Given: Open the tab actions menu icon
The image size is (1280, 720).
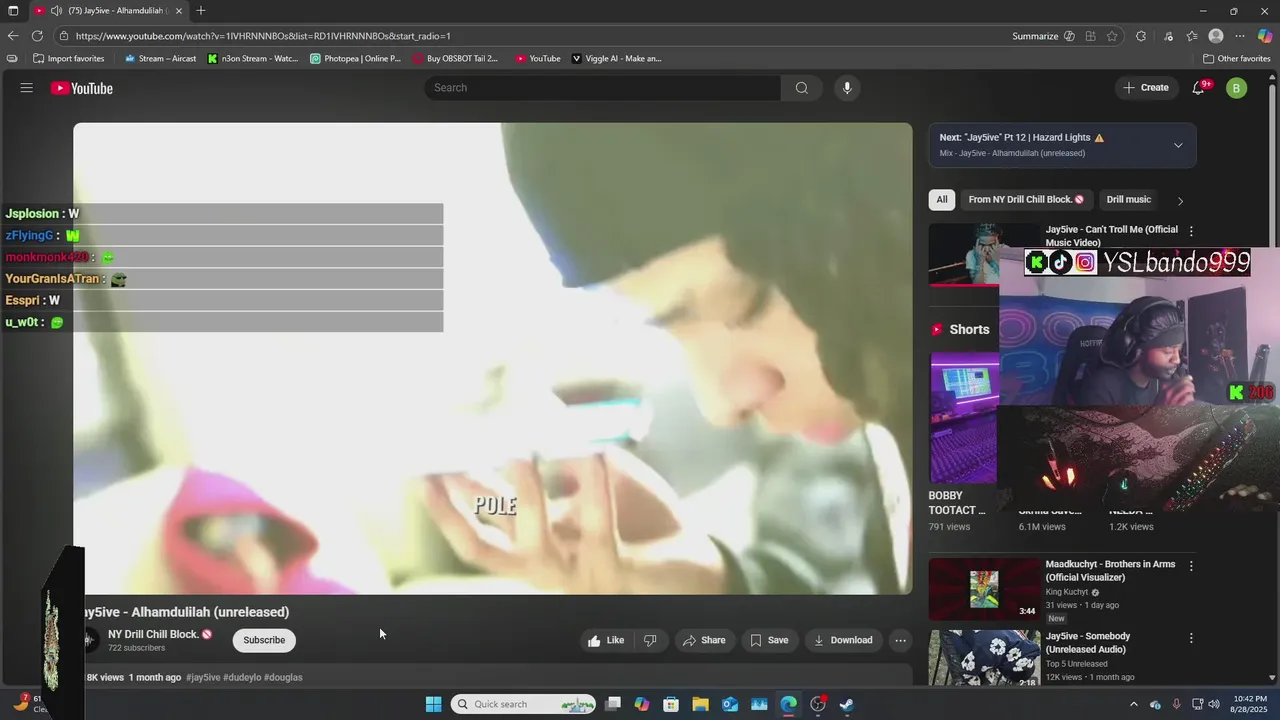Looking at the screenshot, I should click(13, 11).
